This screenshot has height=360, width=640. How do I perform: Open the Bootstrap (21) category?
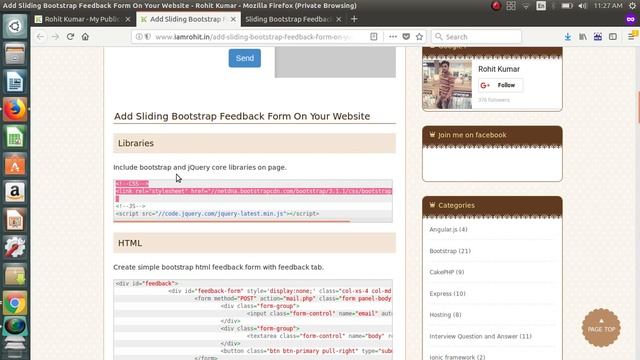[450, 251]
